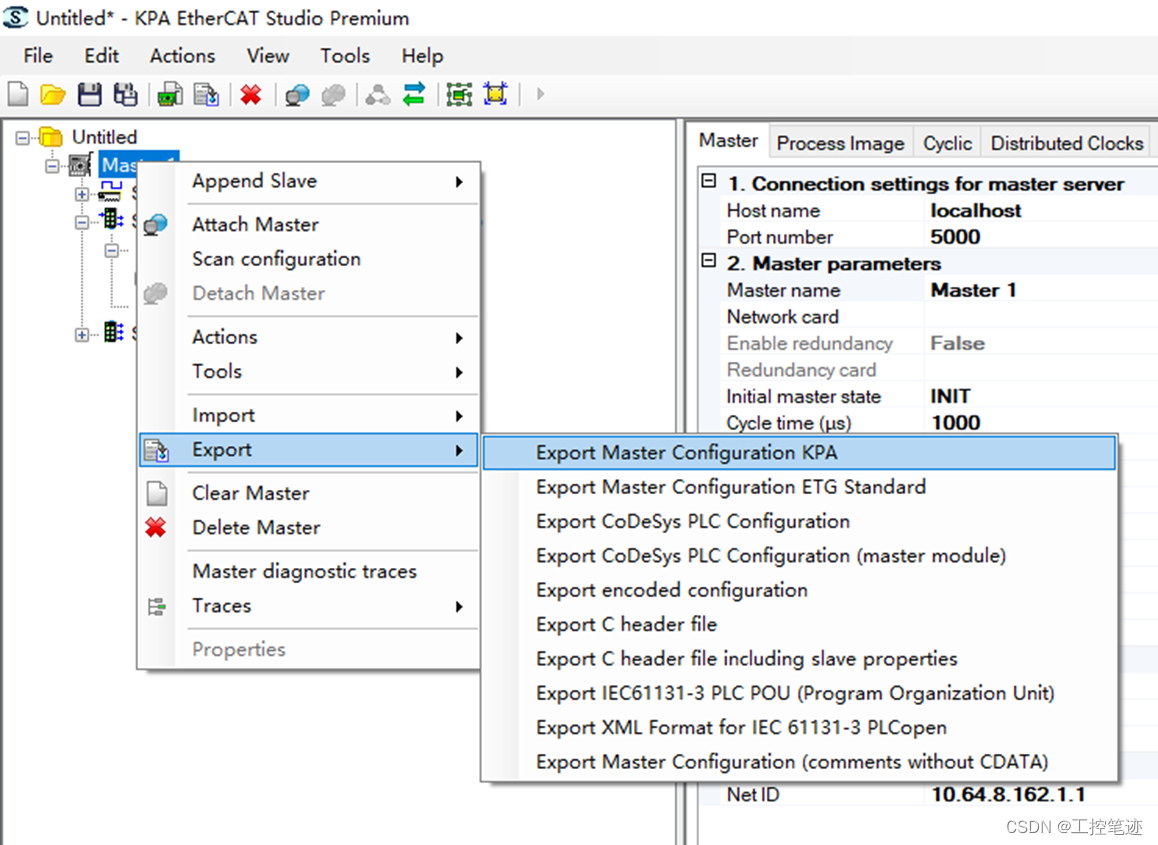Open the Tools submenu in context menu
This screenshot has height=845, width=1158.
(x=309, y=372)
